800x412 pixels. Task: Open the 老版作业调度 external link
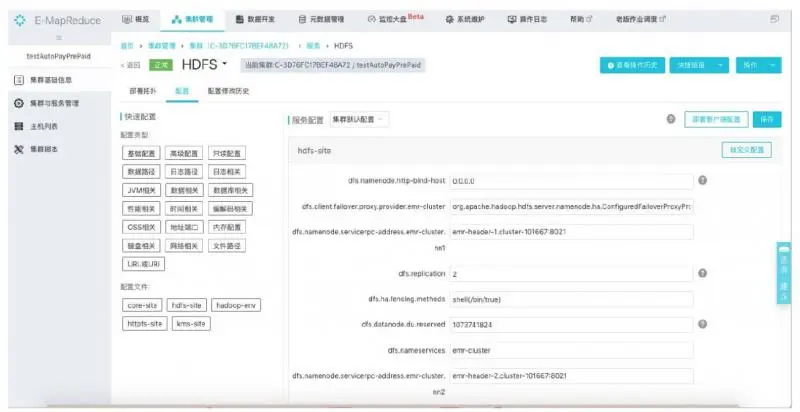(641, 19)
